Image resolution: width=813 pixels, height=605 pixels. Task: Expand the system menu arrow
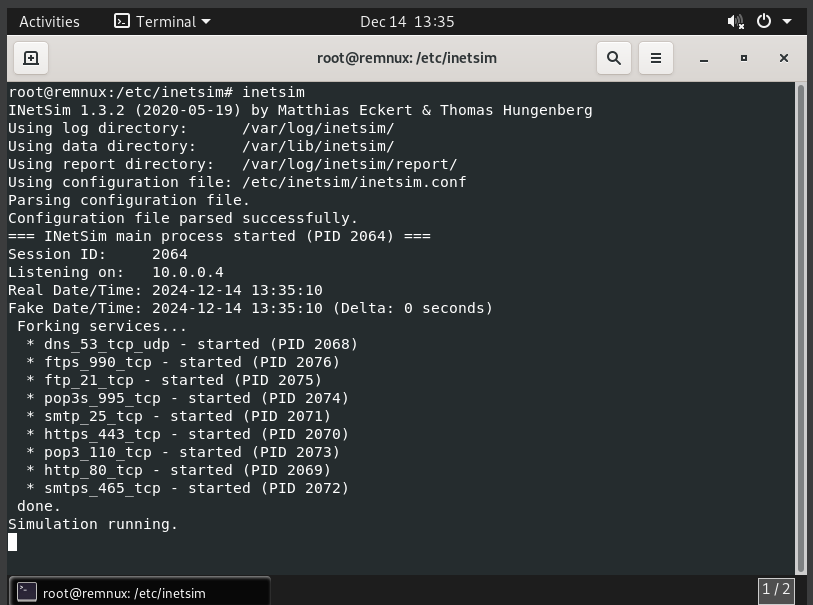click(787, 21)
